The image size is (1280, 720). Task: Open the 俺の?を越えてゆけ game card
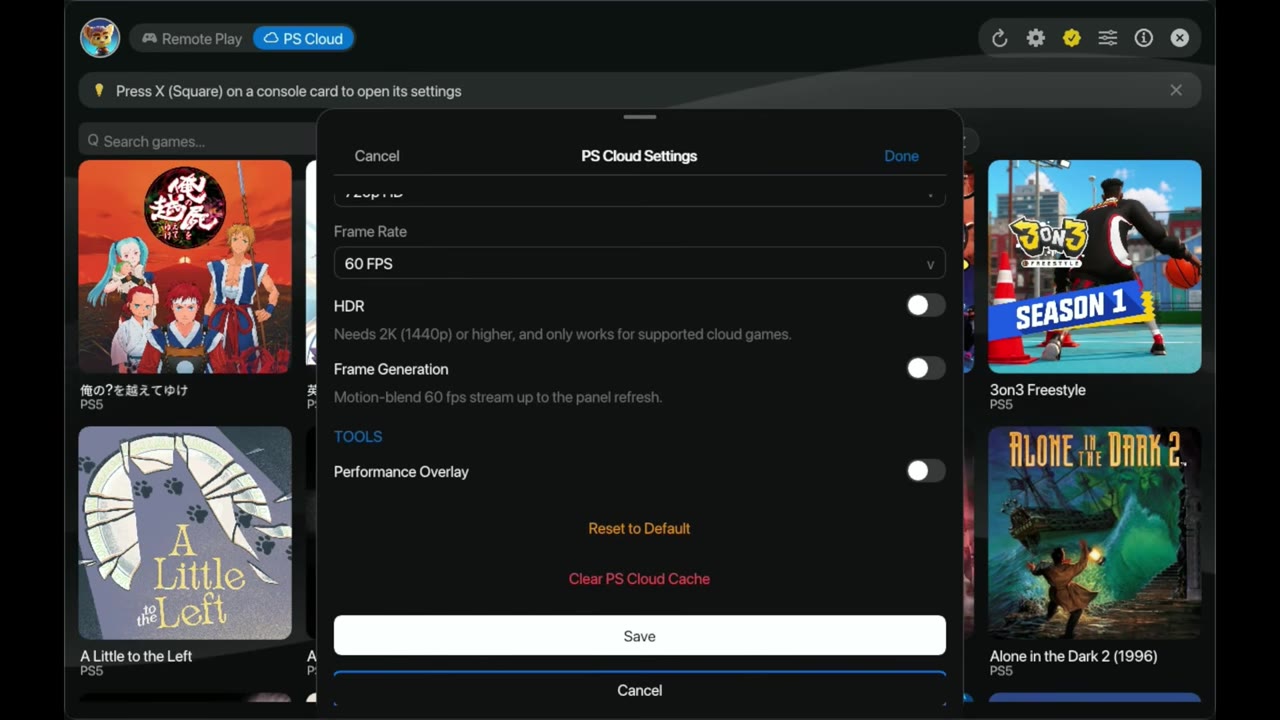click(185, 266)
